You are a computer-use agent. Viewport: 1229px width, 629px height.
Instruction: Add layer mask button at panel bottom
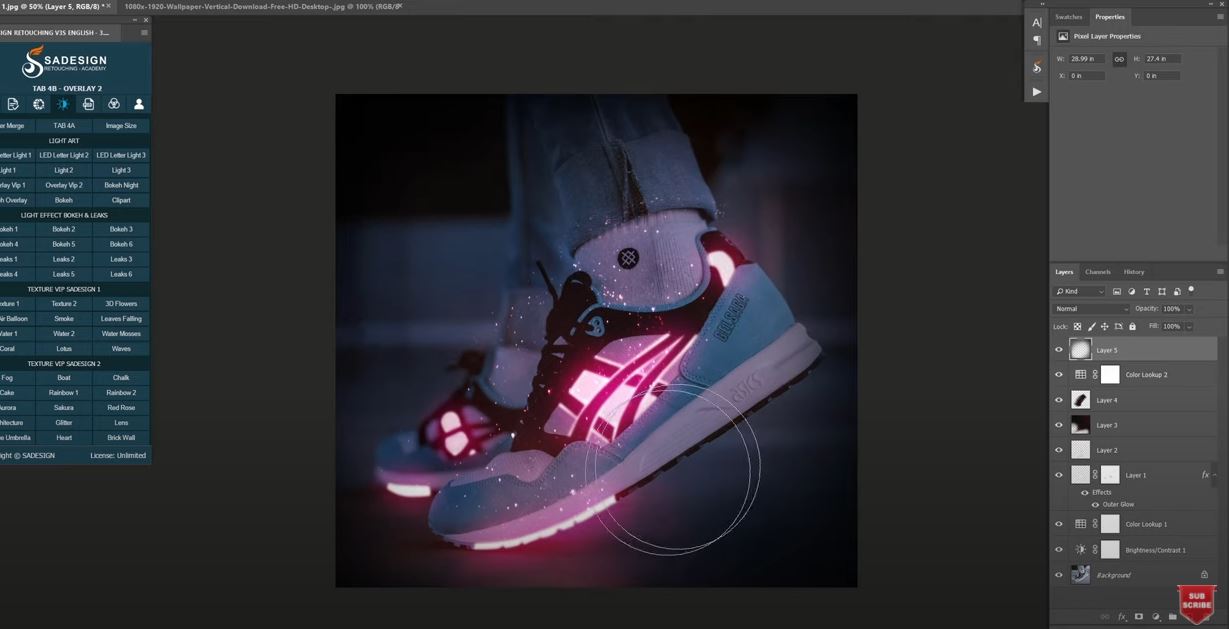1138,617
